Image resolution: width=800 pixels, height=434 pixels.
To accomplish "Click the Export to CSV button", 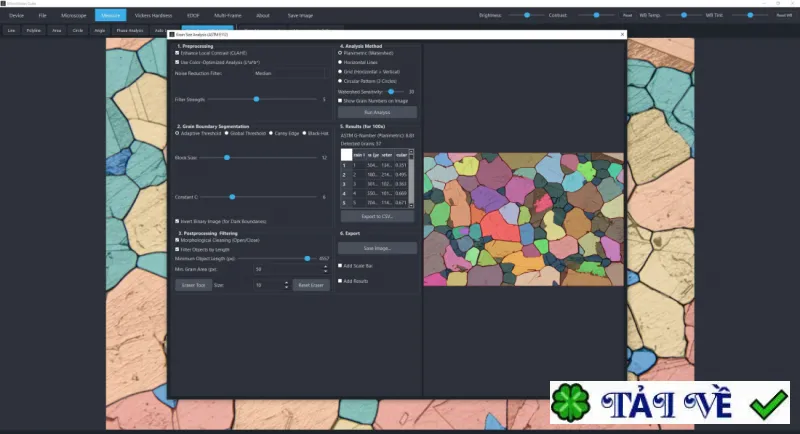I will pyautogui.click(x=377, y=216).
